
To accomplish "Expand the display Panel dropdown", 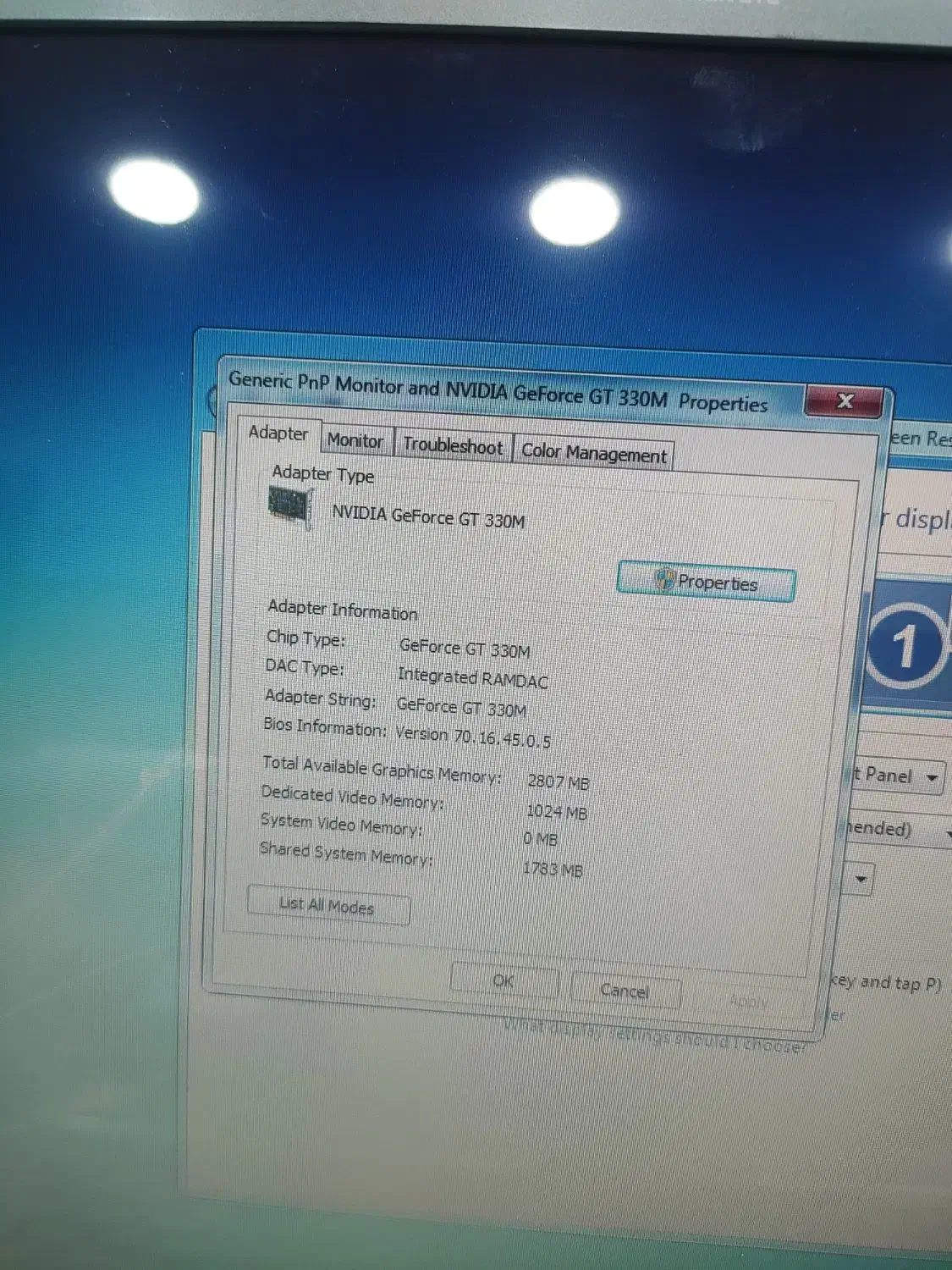I will [x=931, y=777].
